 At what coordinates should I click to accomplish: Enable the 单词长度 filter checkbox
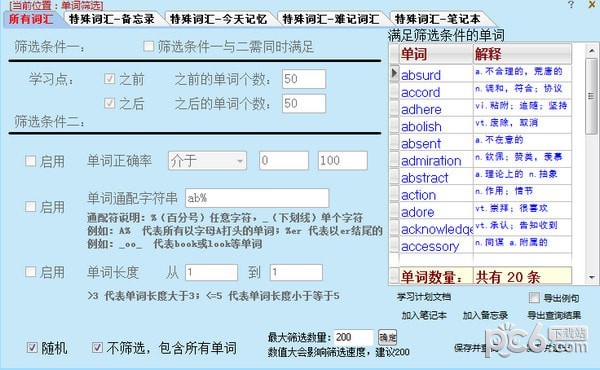pos(30,272)
